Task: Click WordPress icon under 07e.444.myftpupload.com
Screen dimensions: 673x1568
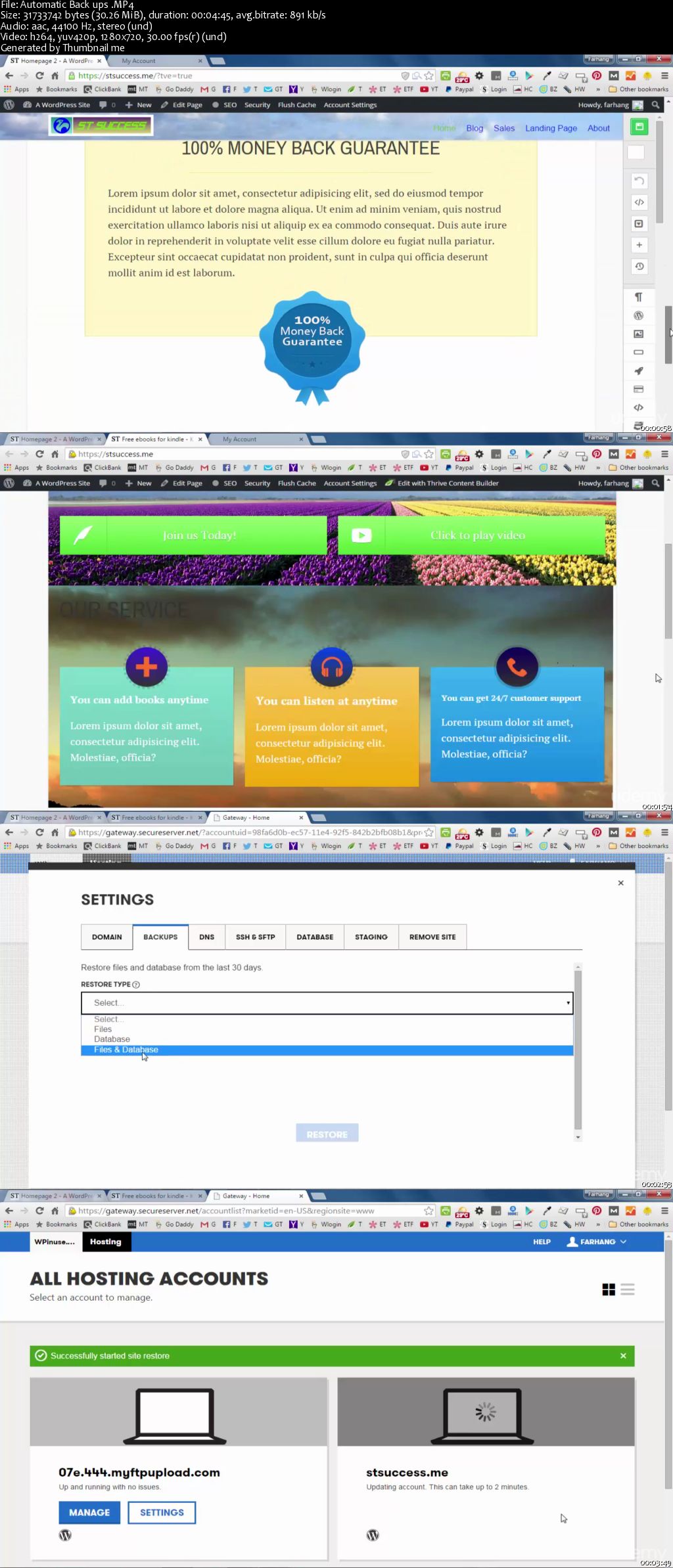Action: 65,1535
